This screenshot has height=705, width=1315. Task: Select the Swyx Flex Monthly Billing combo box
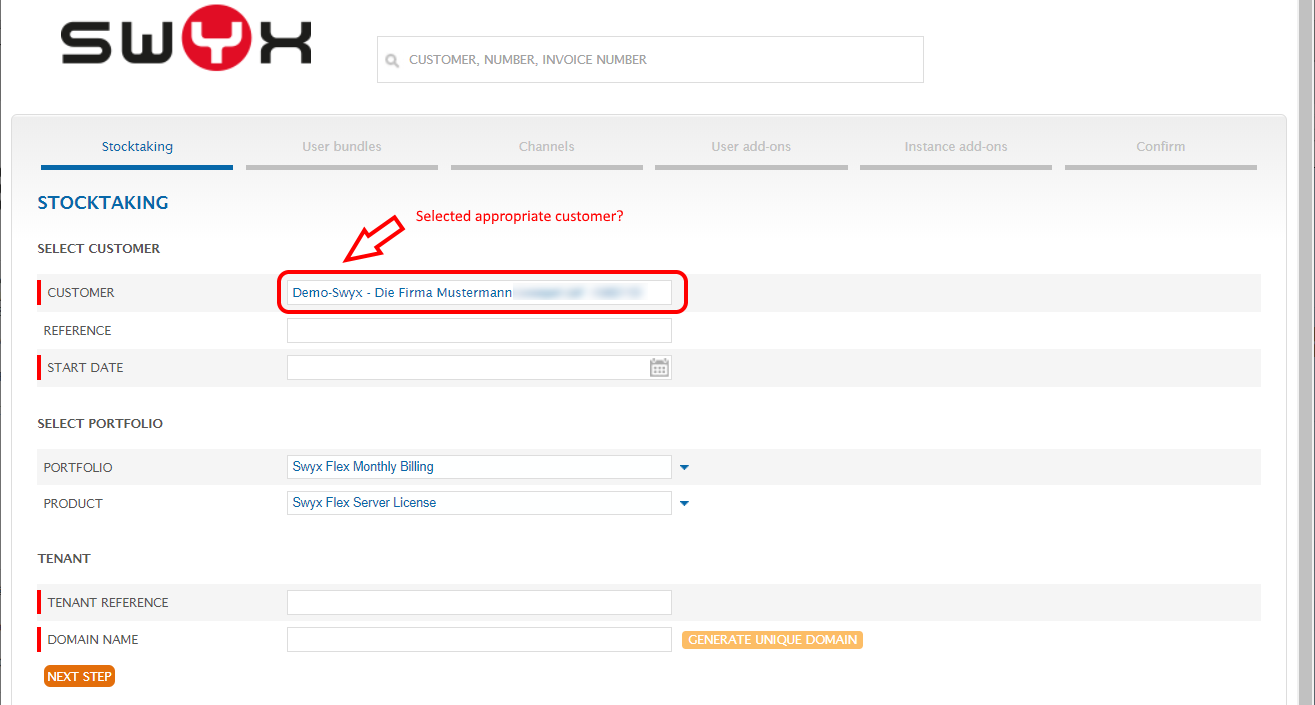(x=479, y=467)
